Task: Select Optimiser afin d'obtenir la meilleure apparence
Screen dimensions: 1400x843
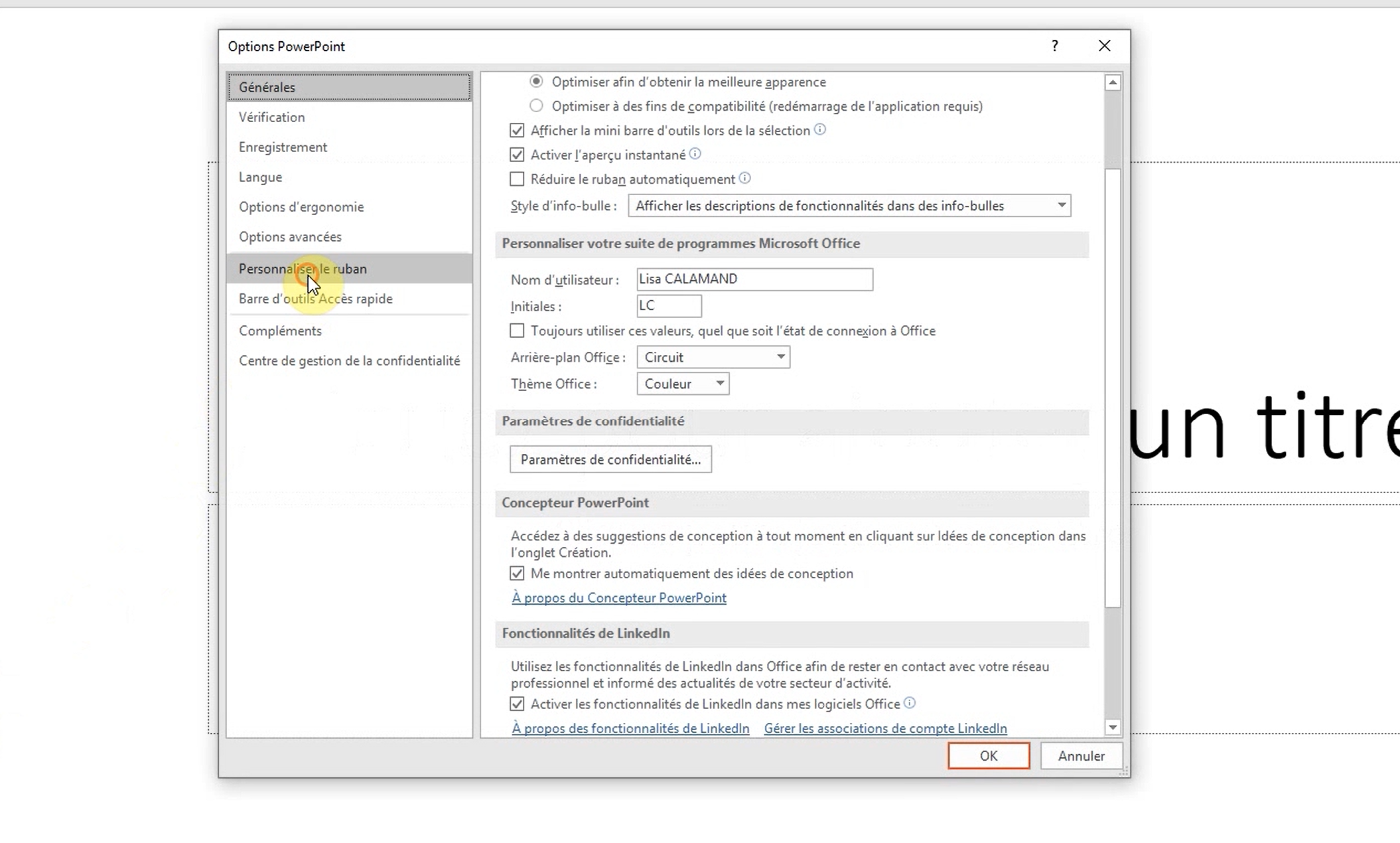Action: point(536,82)
